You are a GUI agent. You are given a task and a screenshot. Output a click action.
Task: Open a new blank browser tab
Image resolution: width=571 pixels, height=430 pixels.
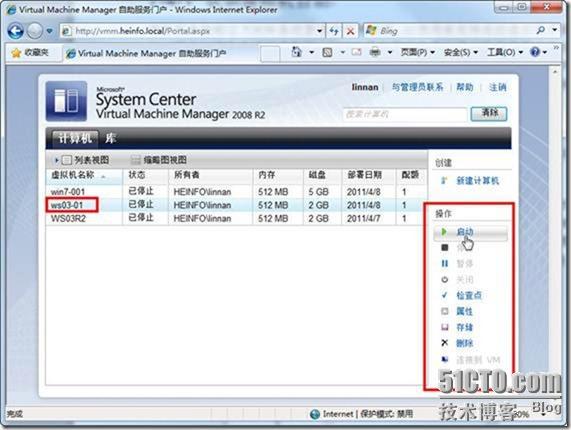point(270,54)
